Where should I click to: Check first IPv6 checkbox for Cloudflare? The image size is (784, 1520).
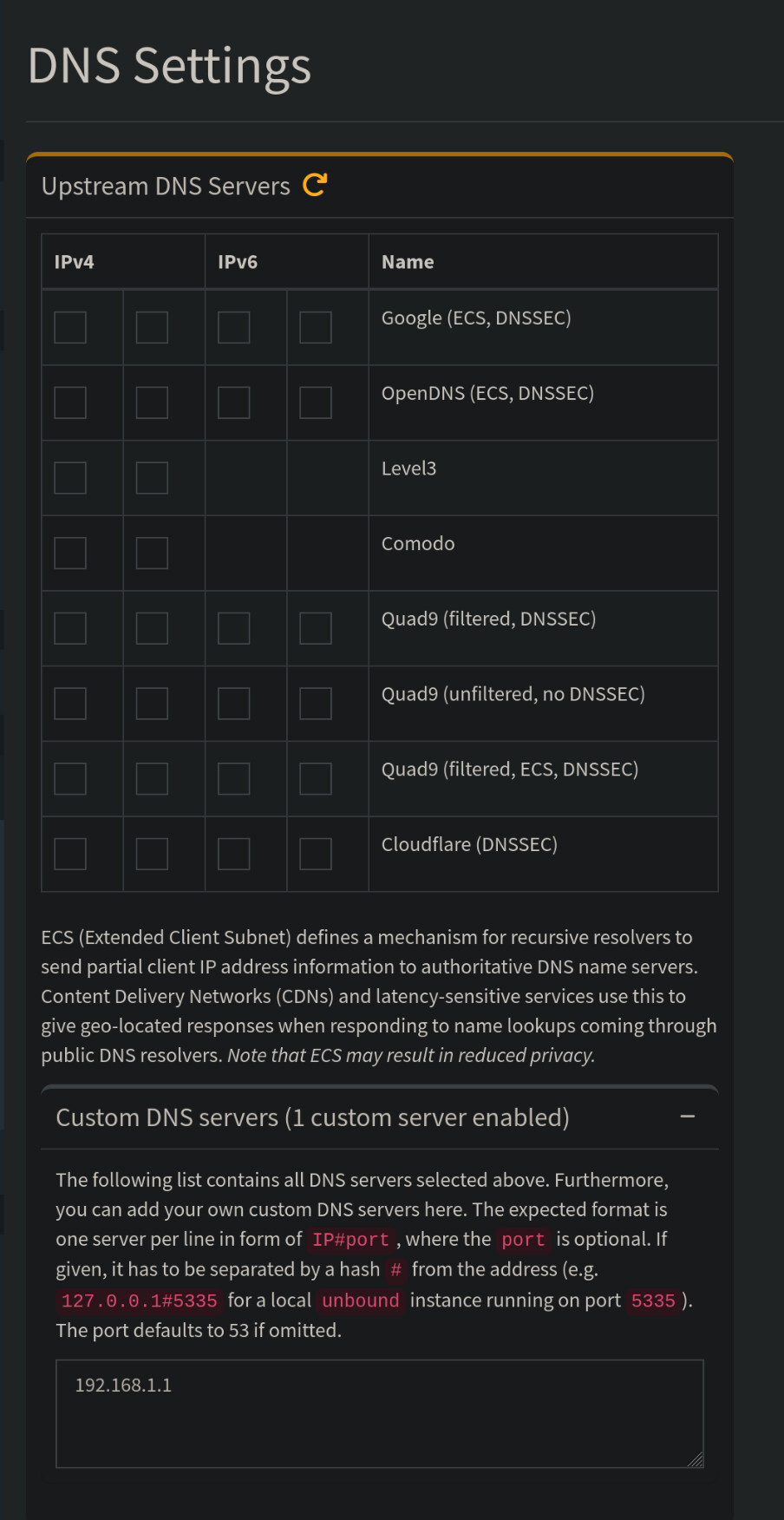pyautogui.click(x=234, y=854)
